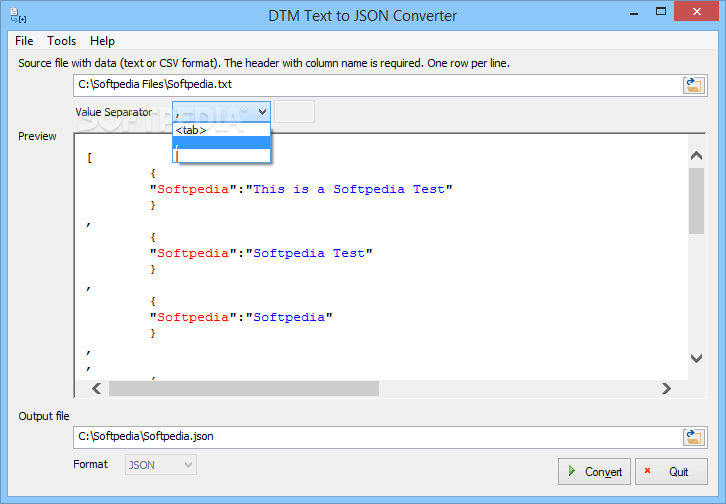Click into the source file path field

pos(377,85)
